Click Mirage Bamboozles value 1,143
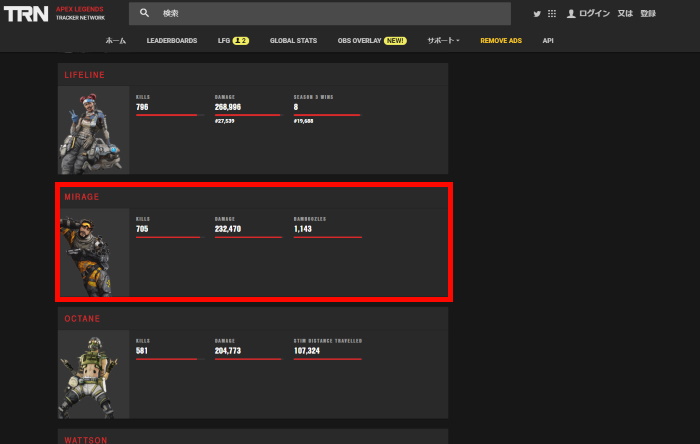700x444 pixels. [x=303, y=229]
